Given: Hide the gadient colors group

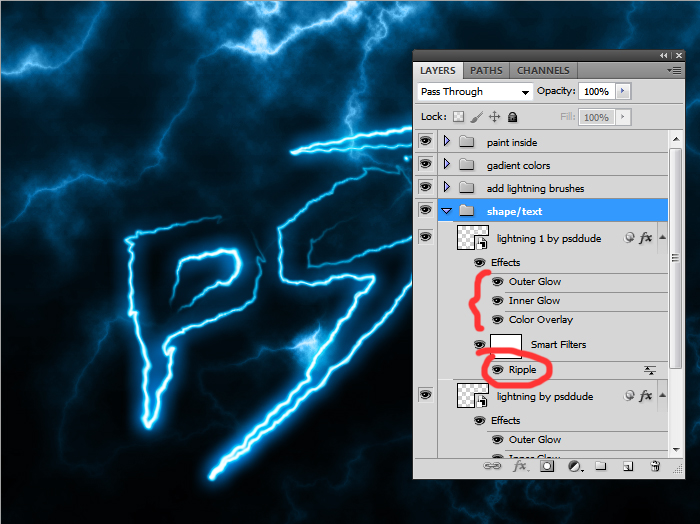Looking at the screenshot, I should [x=425, y=164].
